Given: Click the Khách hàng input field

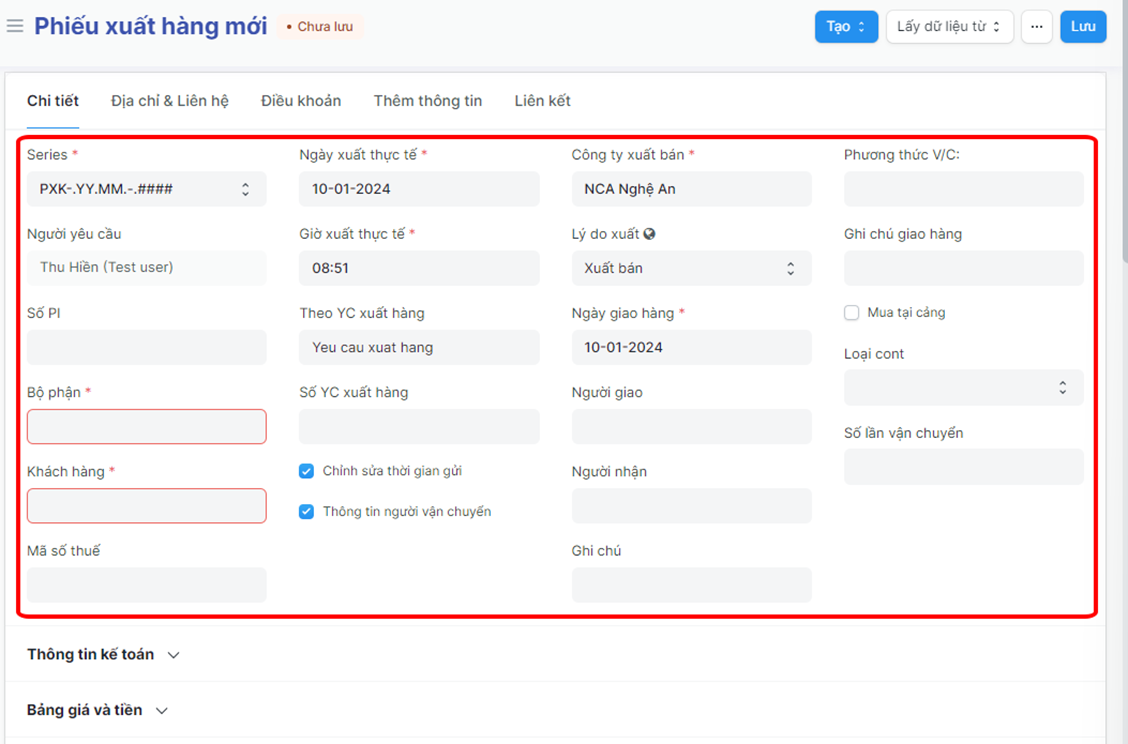Looking at the screenshot, I should (146, 506).
